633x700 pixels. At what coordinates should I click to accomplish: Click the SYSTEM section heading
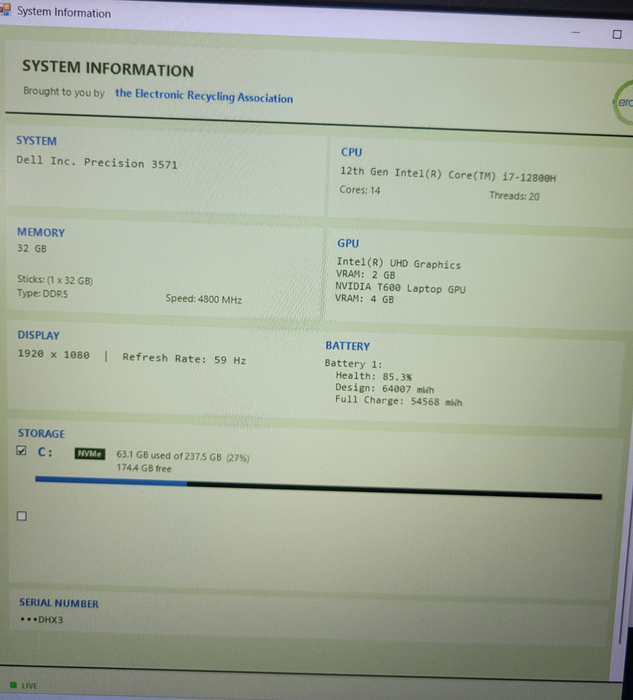point(37,141)
